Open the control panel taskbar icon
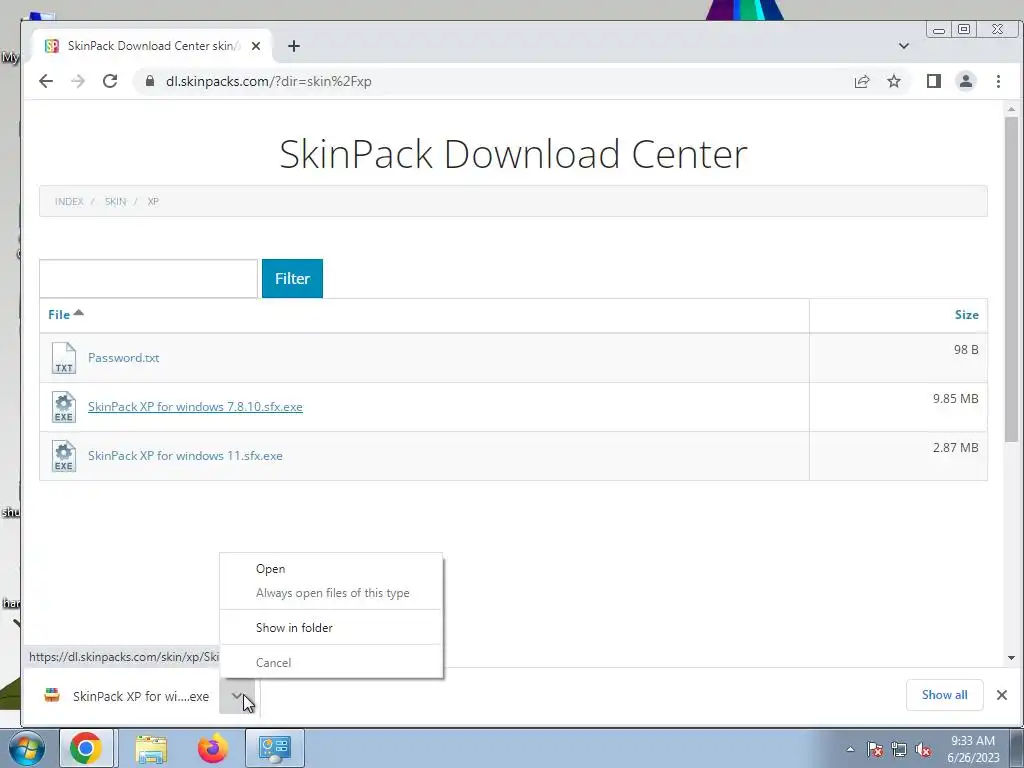Screen dimensions: 1024x768 (274, 748)
